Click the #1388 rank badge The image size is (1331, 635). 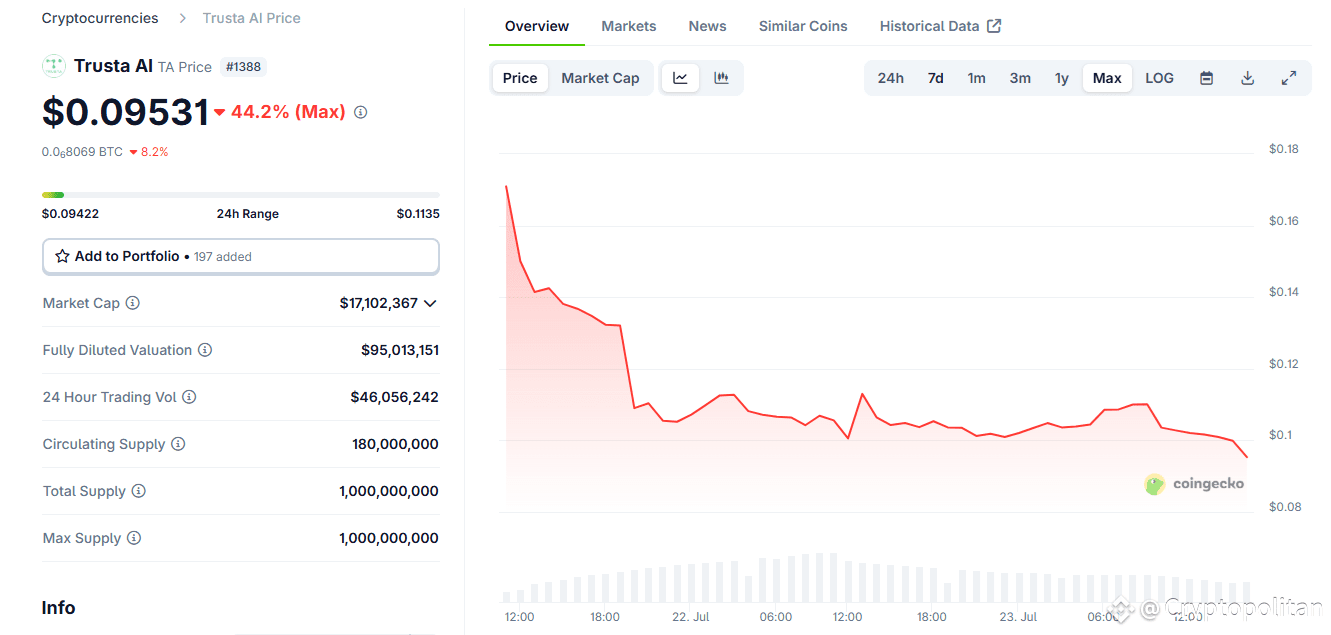click(x=243, y=67)
